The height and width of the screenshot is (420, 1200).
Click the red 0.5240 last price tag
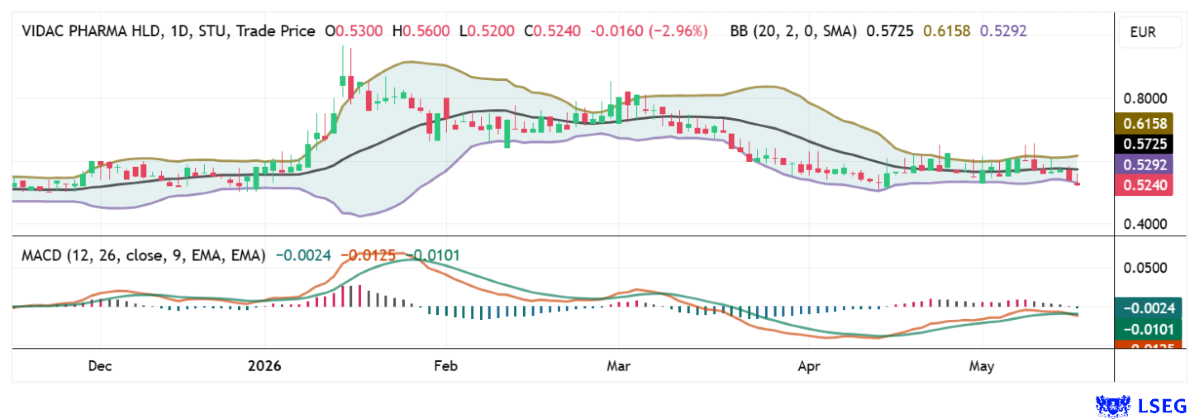(x=1143, y=184)
